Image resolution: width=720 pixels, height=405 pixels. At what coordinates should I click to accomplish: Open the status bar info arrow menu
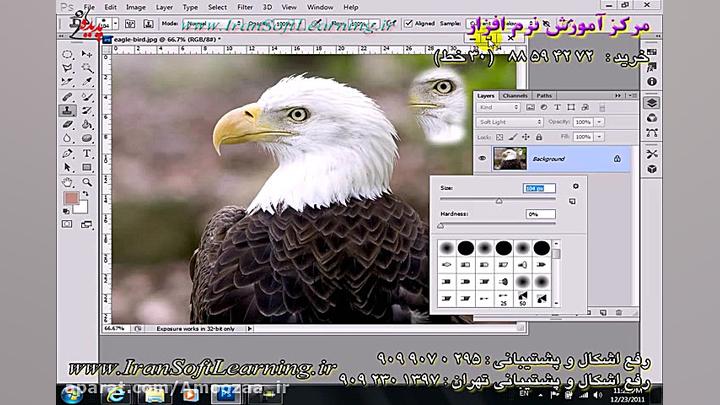(x=249, y=329)
